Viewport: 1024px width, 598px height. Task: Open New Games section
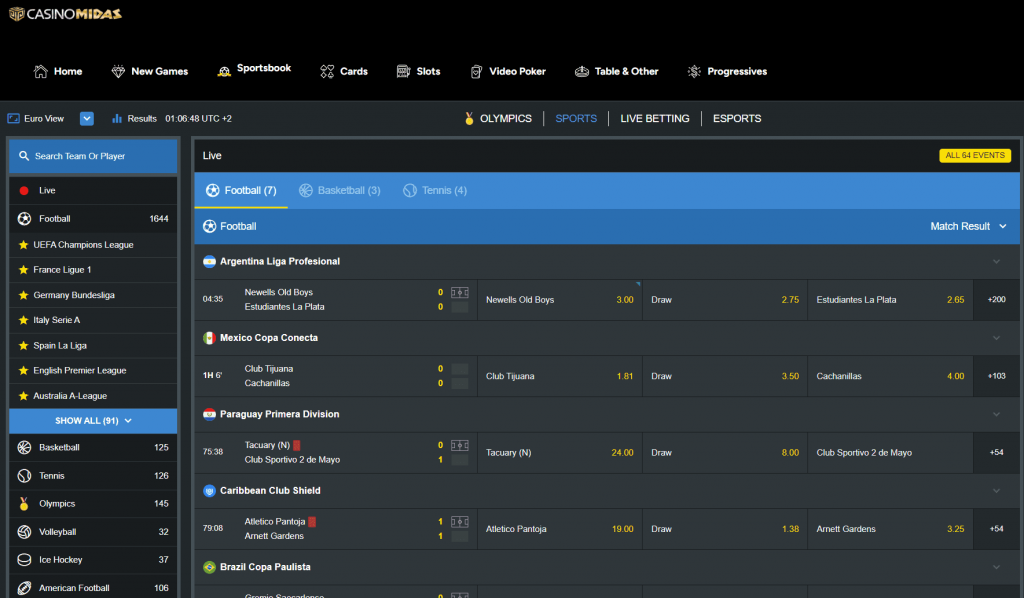tap(150, 71)
